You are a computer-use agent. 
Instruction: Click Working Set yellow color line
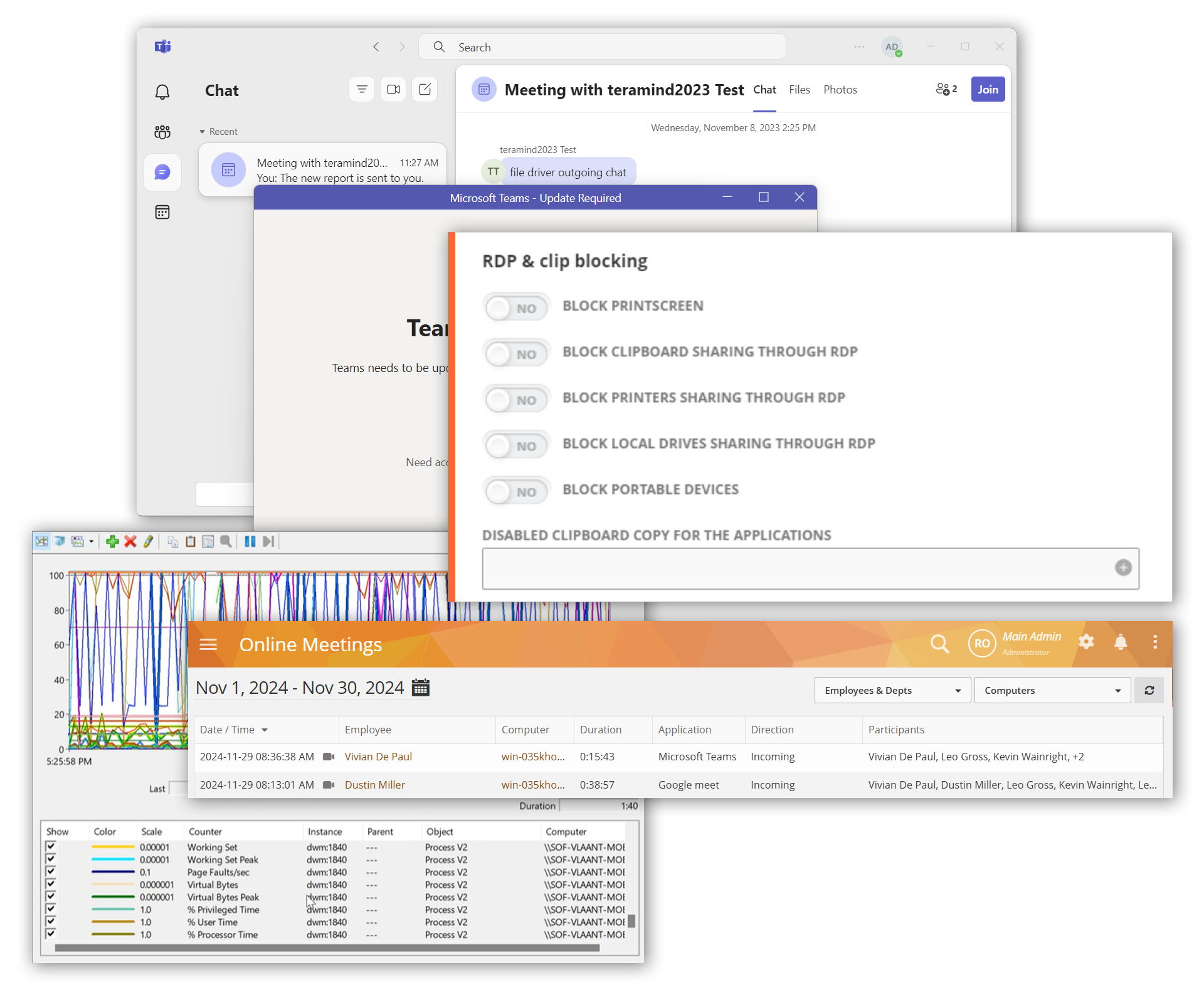point(113,847)
